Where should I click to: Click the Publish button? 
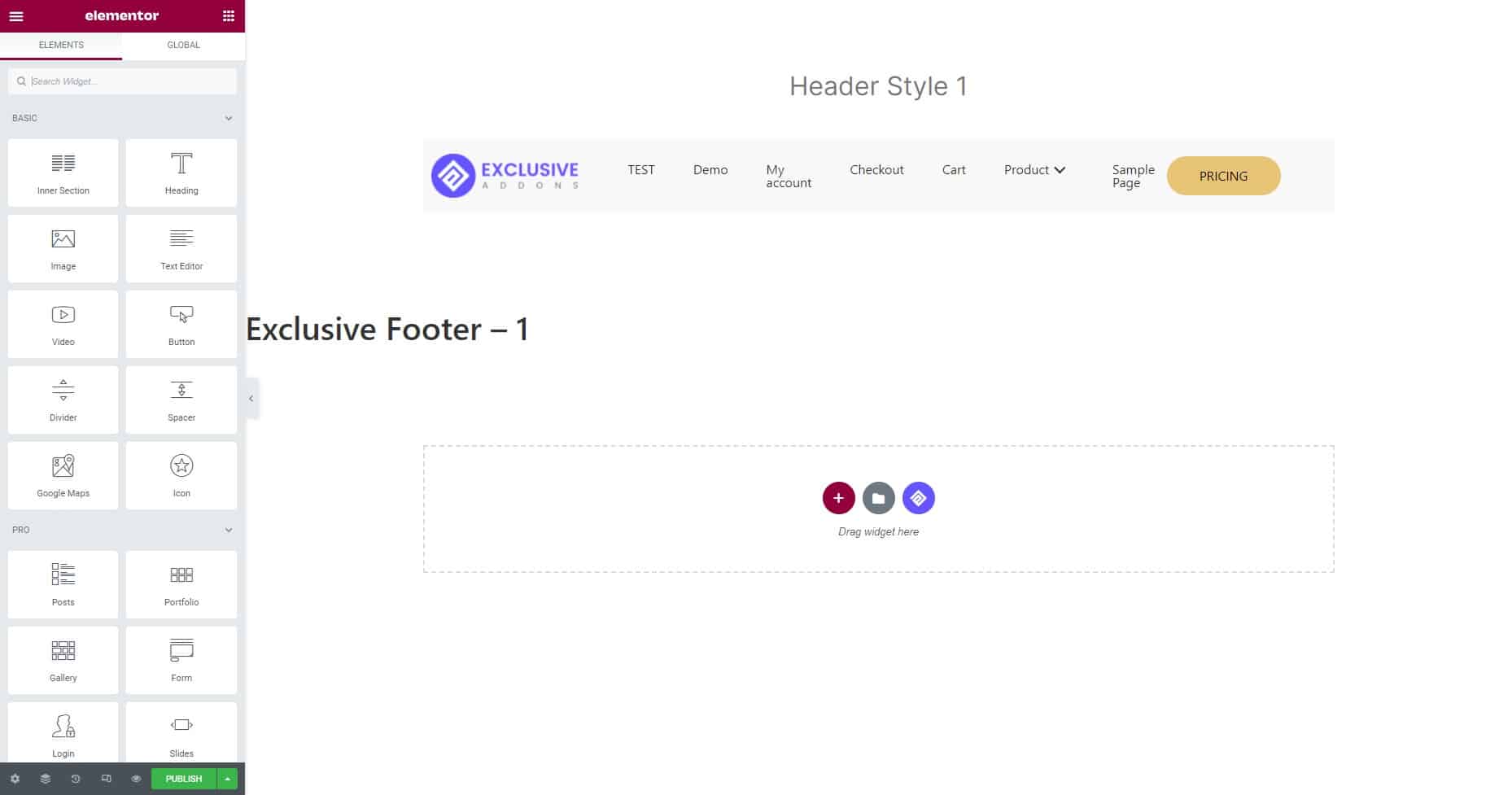184,779
